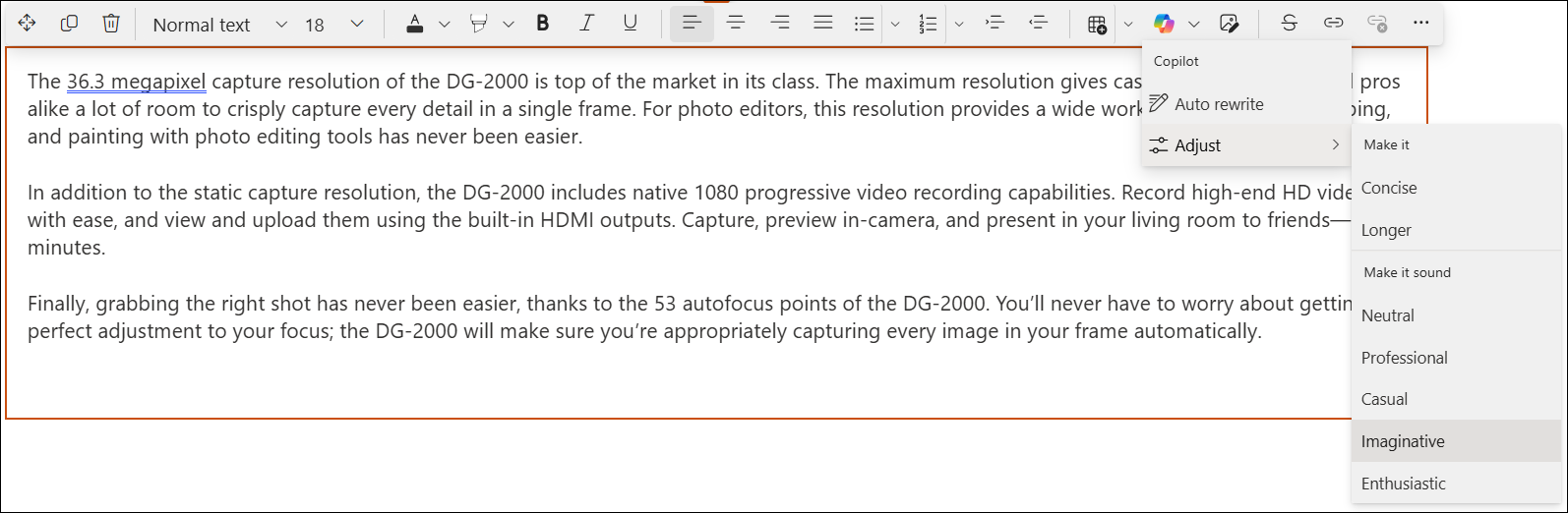The width and height of the screenshot is (1568, 513).
Task: Click the image edit icon next to Copilot
Action: (x=1229, y=25)
